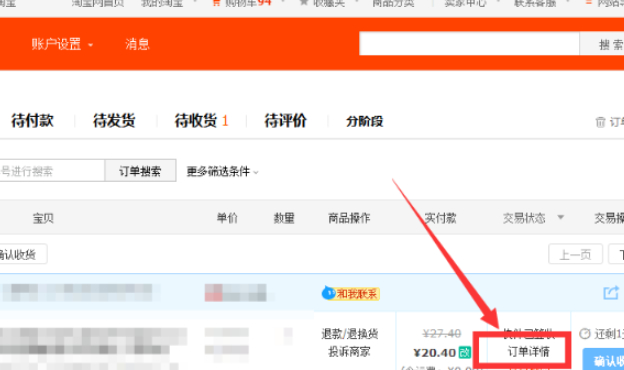The height and width of the screenshot is (370, 624).
Task: Click the order number search field
Action: pos(52,171)
